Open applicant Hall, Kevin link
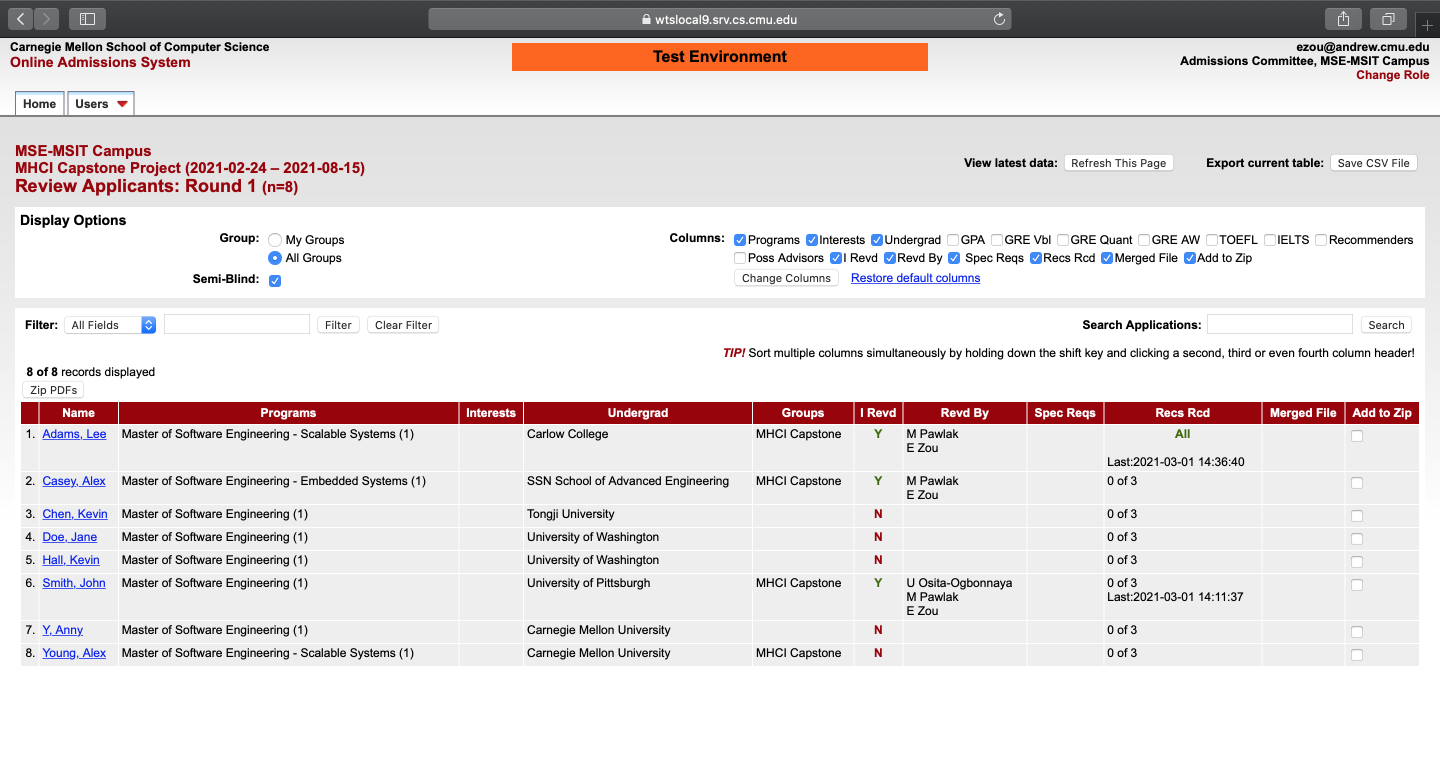 coord(71,560)
